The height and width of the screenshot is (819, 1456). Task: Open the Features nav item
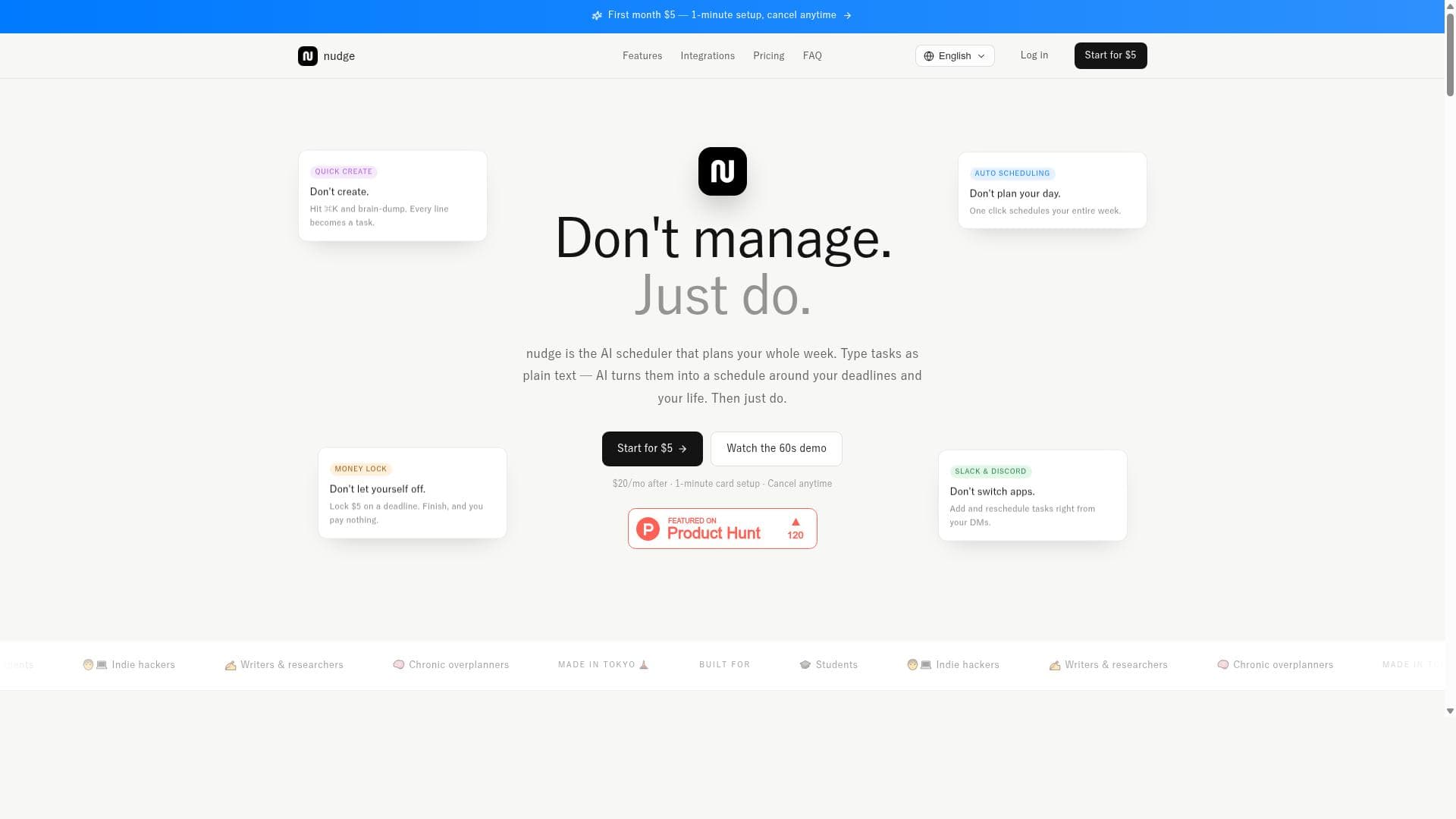642,56
